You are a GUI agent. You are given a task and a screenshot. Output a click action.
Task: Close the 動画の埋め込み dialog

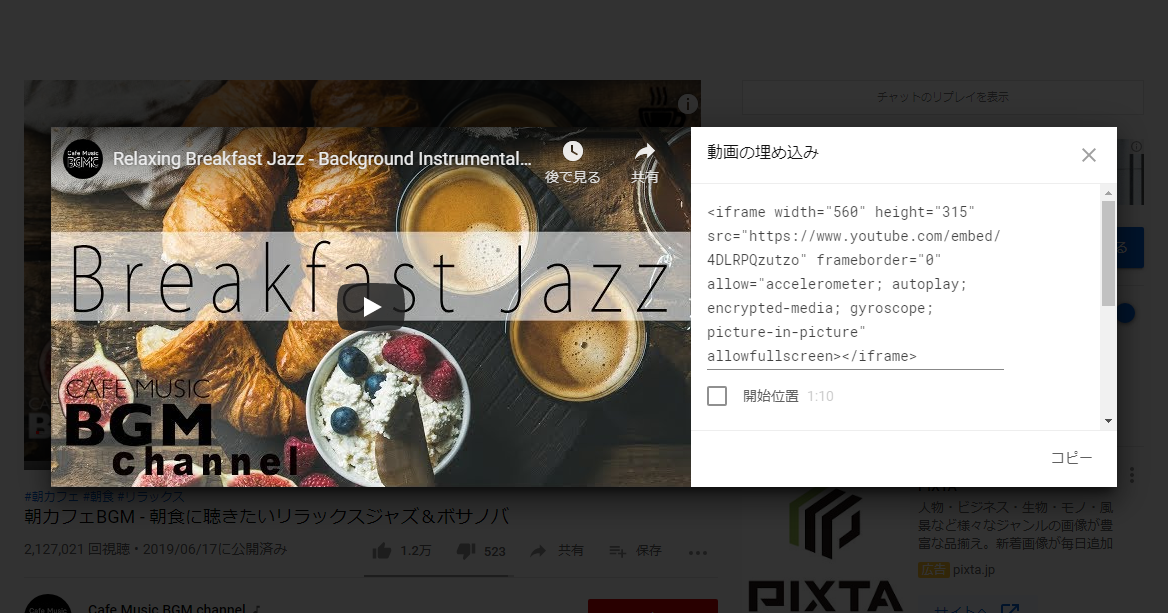(1088, 155)
